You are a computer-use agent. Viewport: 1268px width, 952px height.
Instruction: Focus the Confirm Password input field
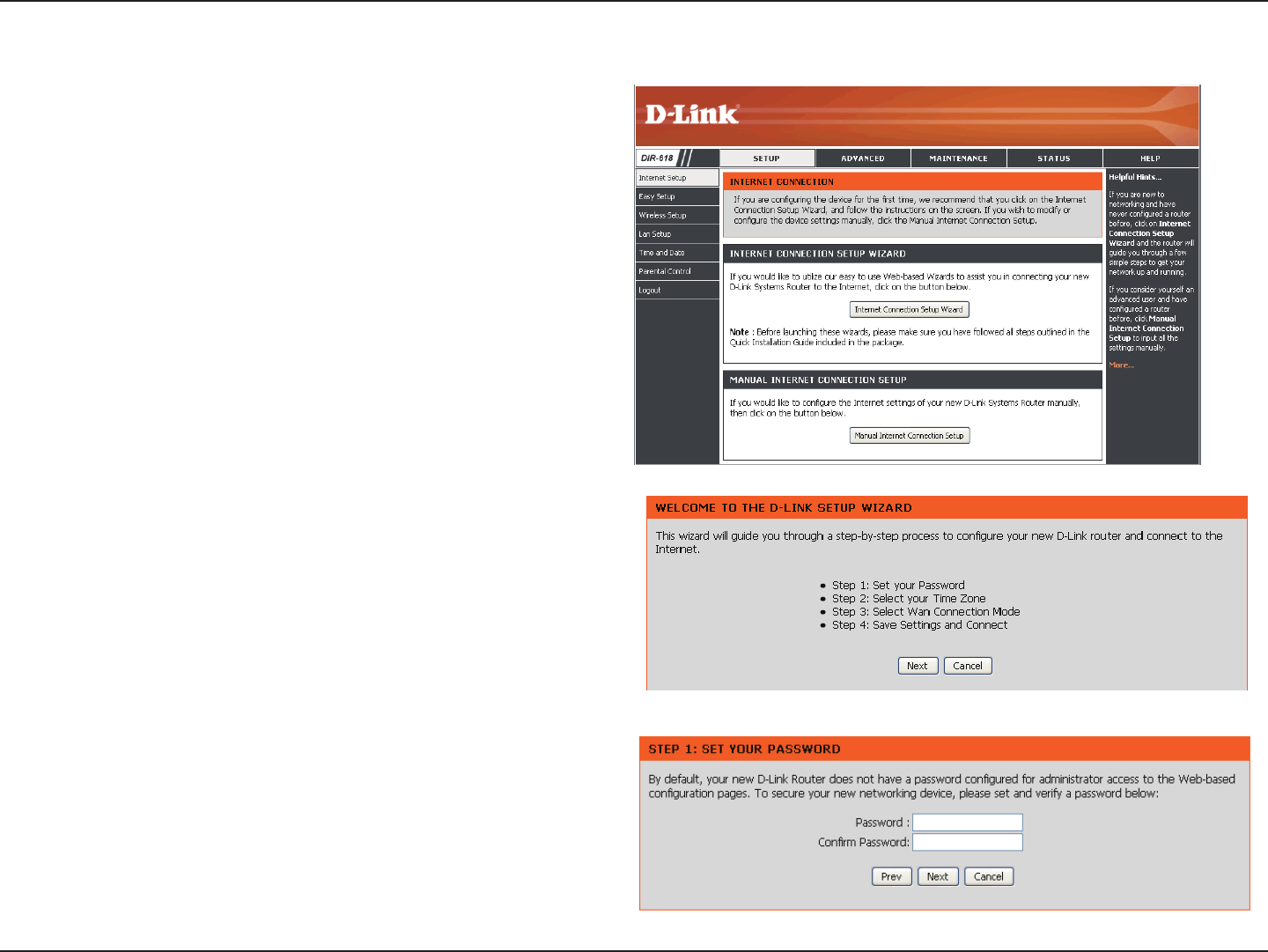[968, 842]
